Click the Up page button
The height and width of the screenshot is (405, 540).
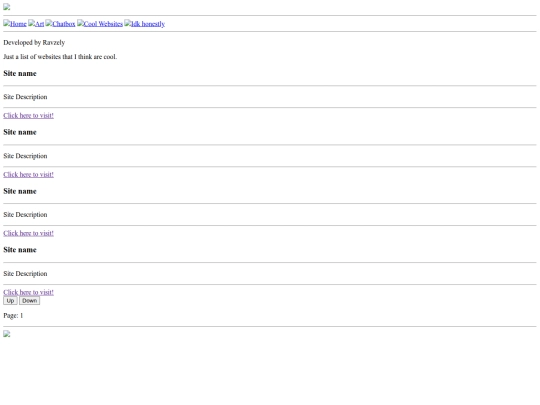click(10, 301)
